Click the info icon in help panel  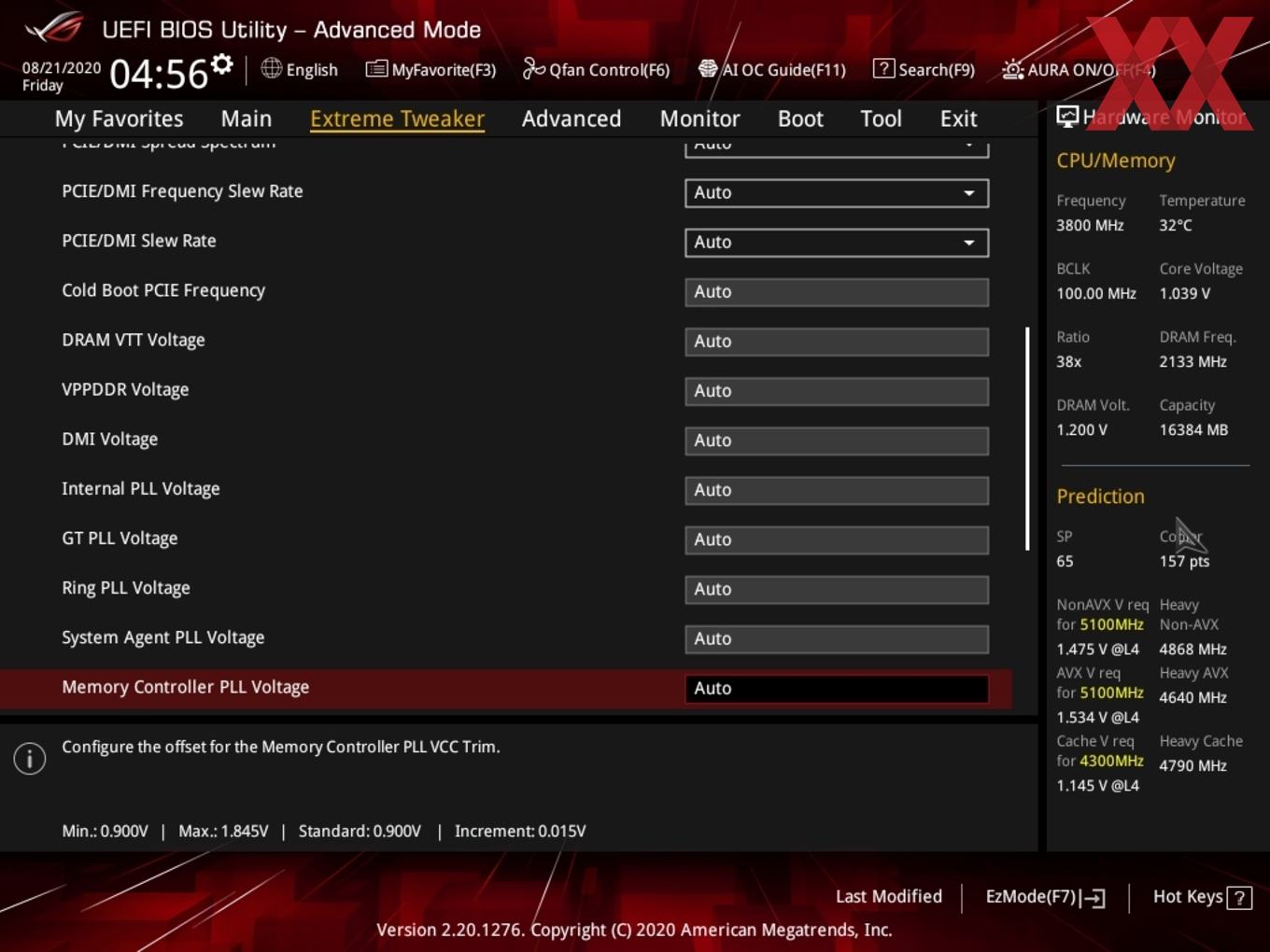[30, 759]
